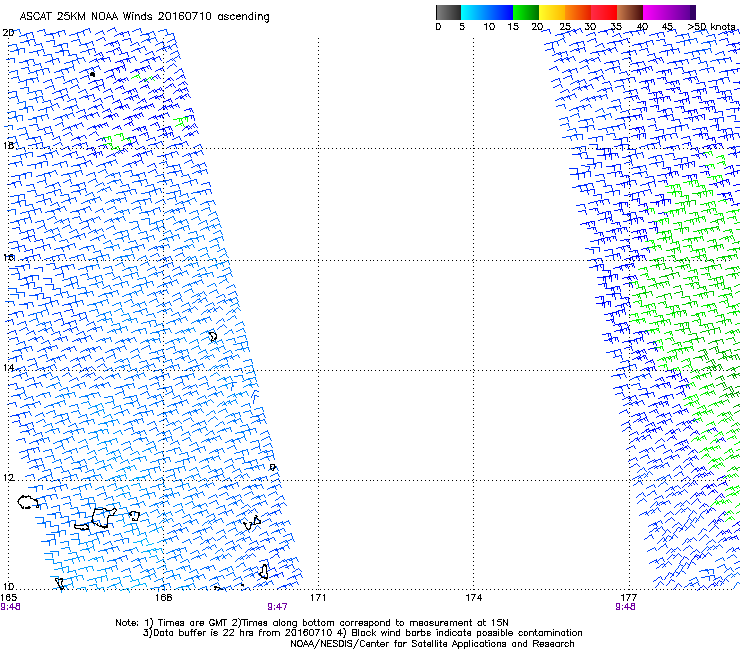Click the purple '9:47' pass time stamp
This screenshot has width=740, height=650.
[x=278, y=607]
